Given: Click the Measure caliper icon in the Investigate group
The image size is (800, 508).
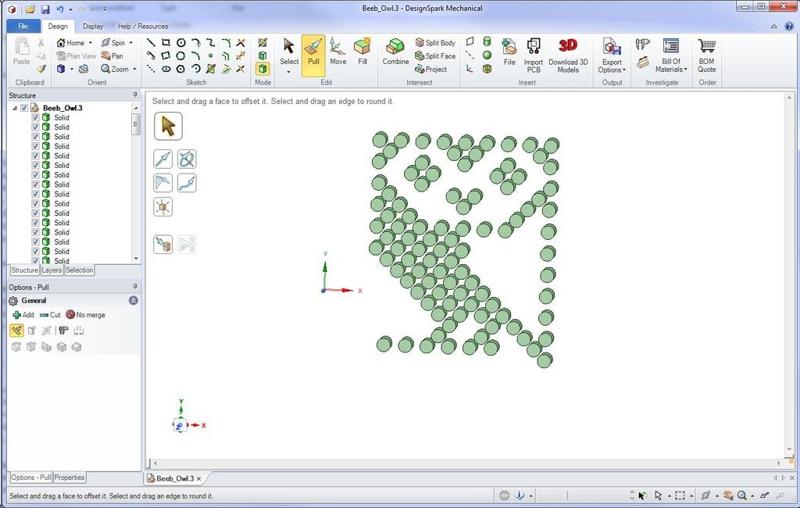Looking at the screenshot, I should (x=642, y=45).
